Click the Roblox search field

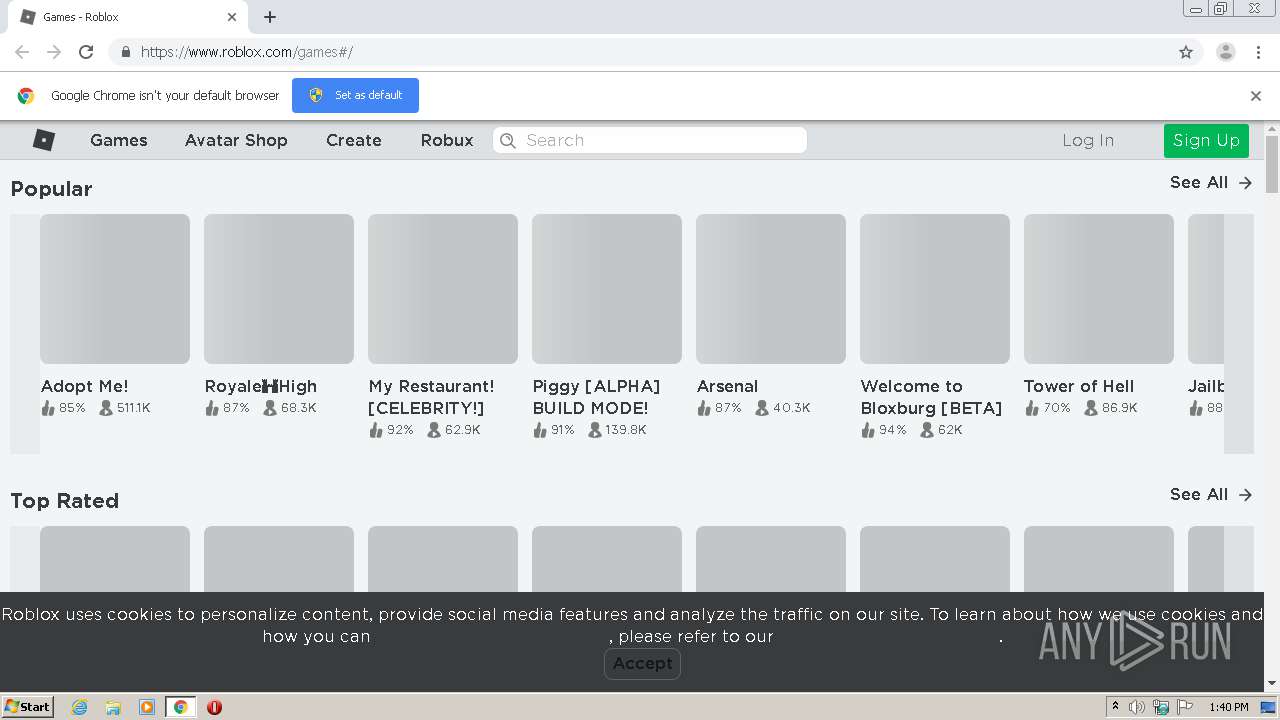point(650,140)
